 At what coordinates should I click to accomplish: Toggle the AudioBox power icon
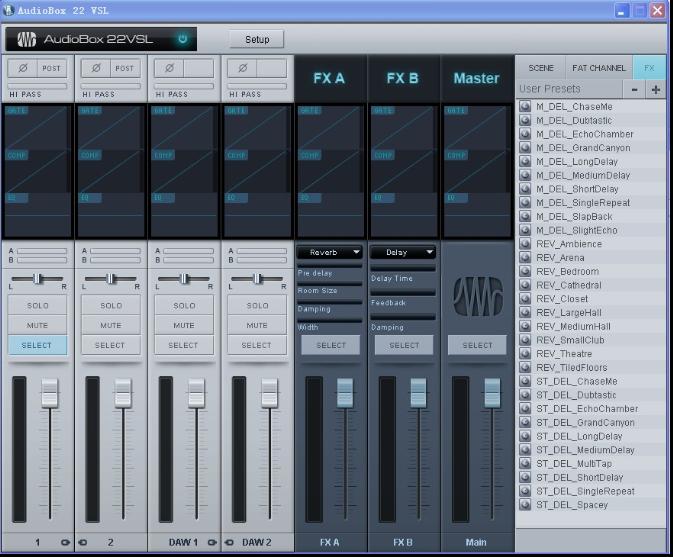click(x=182, y=39)
